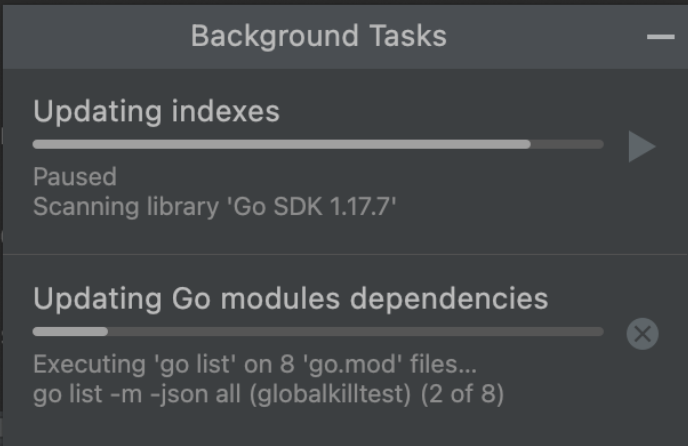
Task: Click the 'globalkilltest' module name
Action: coord(330,394)
